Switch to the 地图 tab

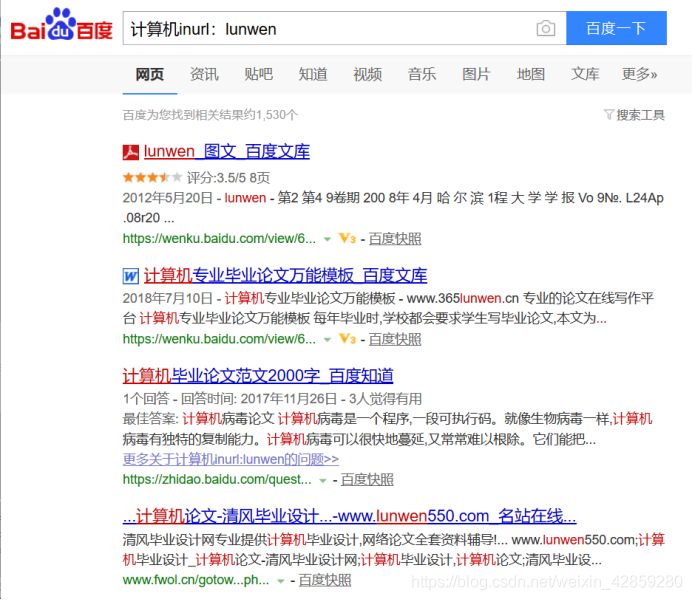tap(531, 74)
